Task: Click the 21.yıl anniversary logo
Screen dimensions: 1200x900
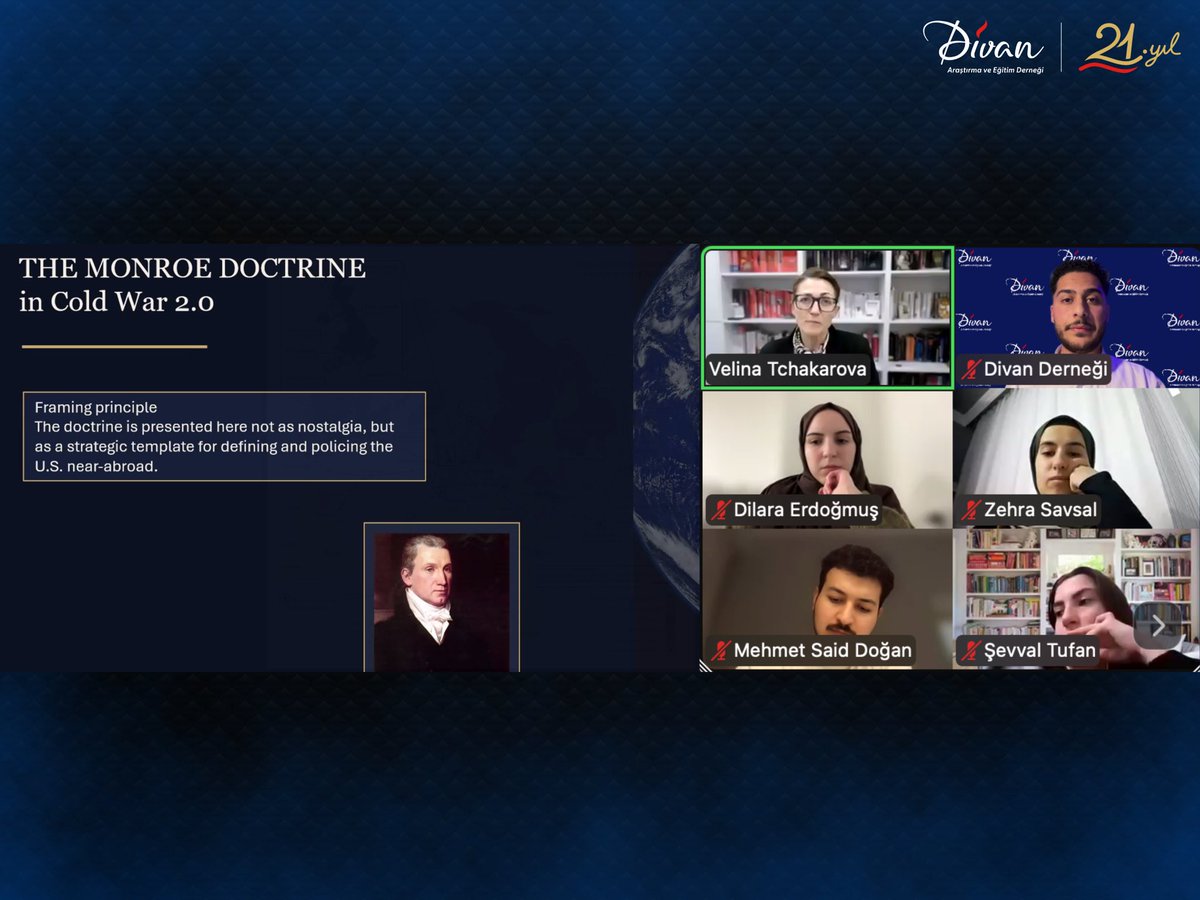Action: coord(1129,47)
